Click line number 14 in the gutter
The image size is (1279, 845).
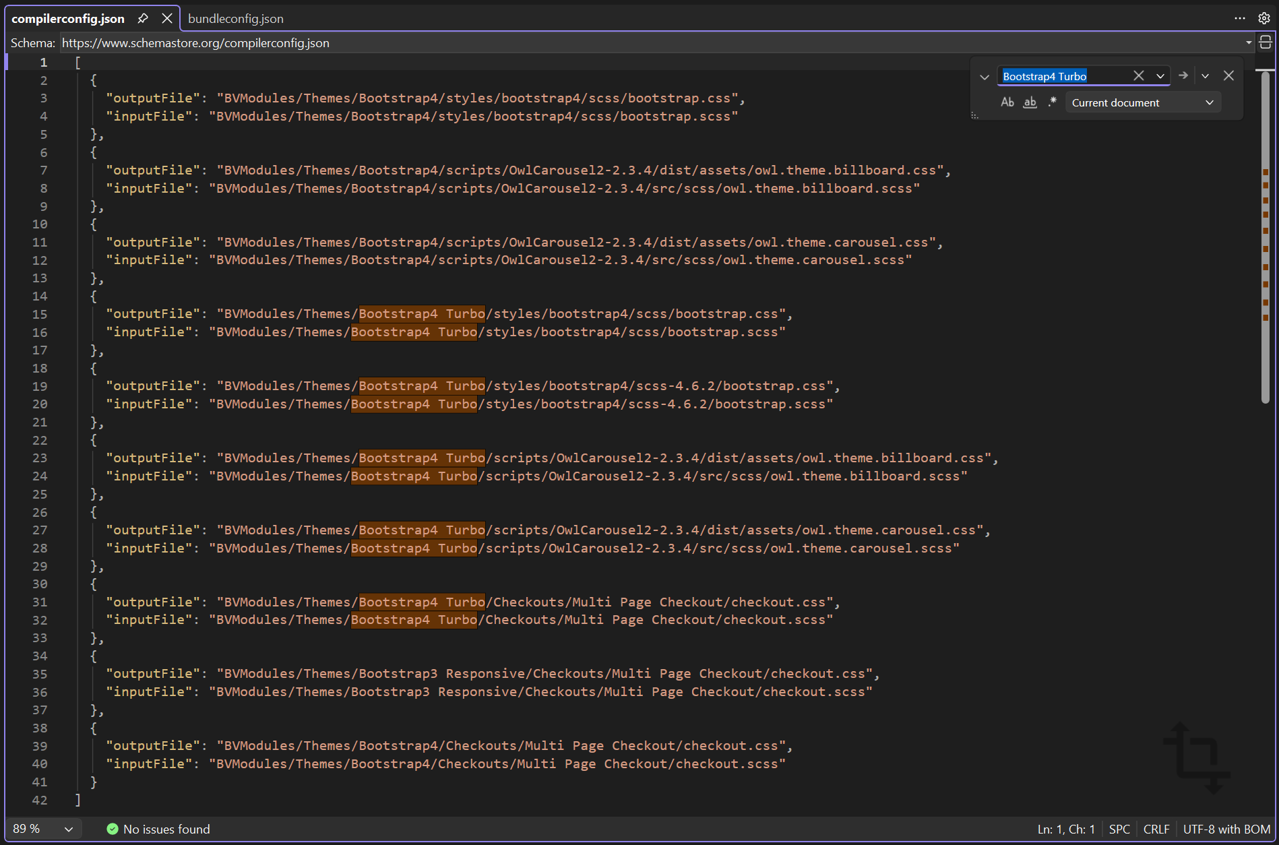tap(40, 296)
